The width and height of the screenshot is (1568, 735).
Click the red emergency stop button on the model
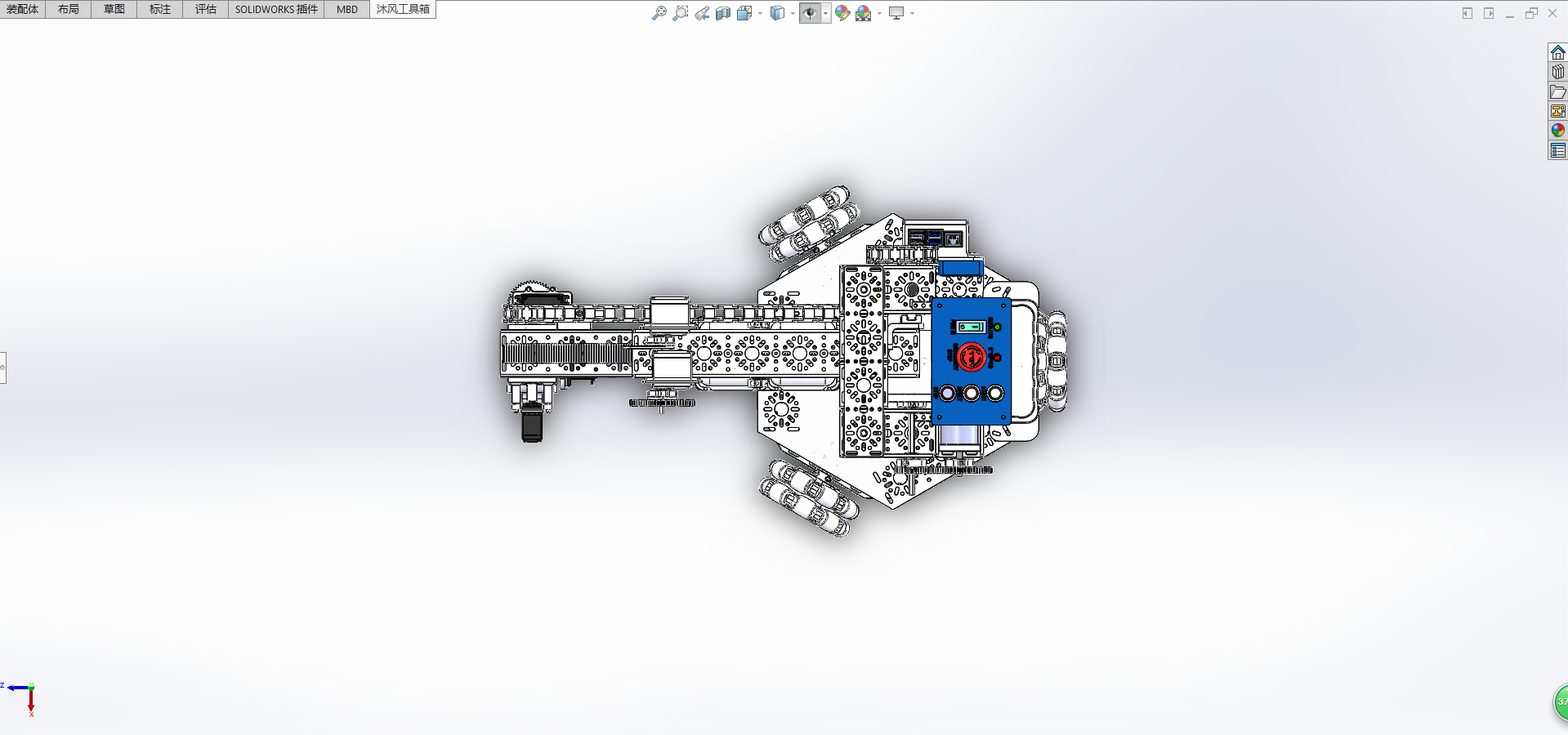[x=971, y=357]
